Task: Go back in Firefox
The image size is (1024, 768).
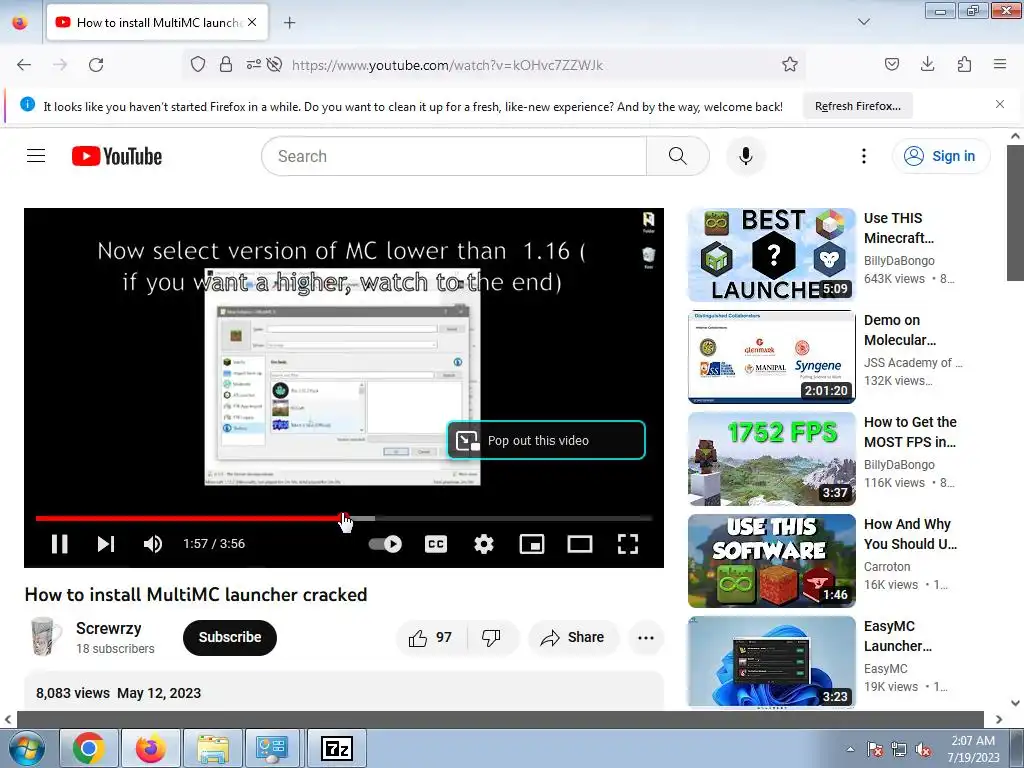Action: [x=24, y=65]
